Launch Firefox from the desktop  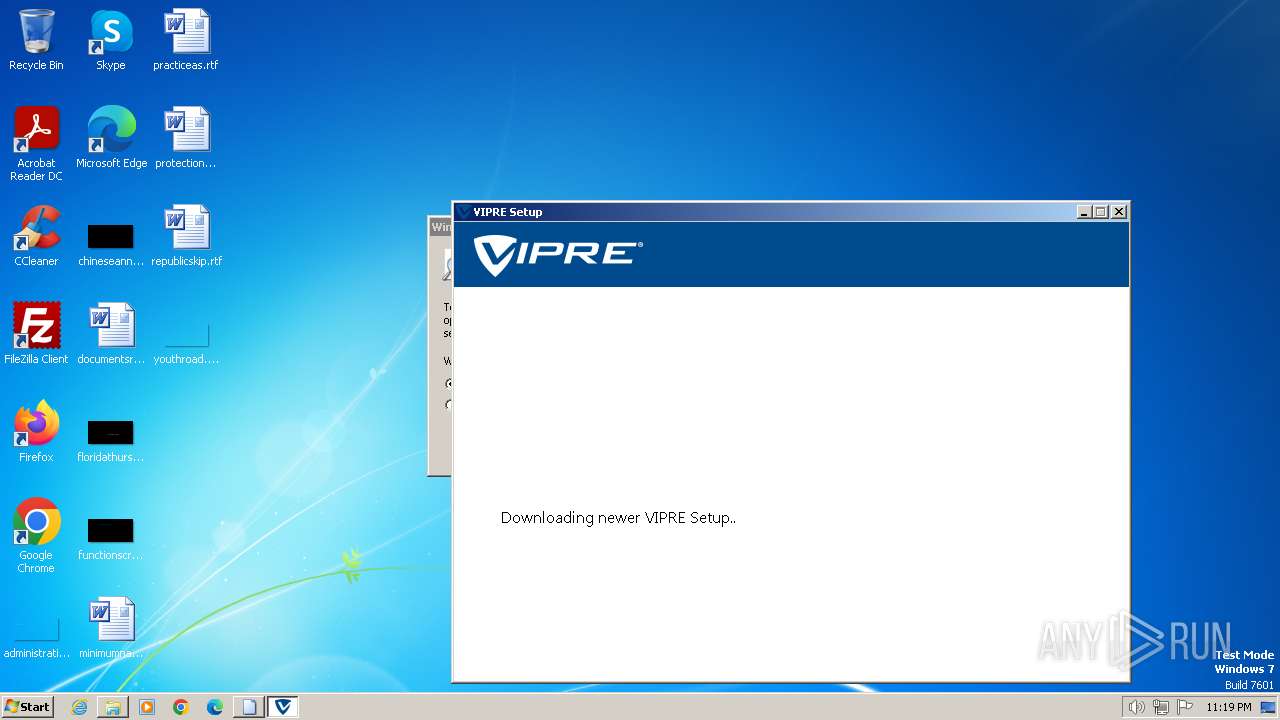tap(36, 432)
